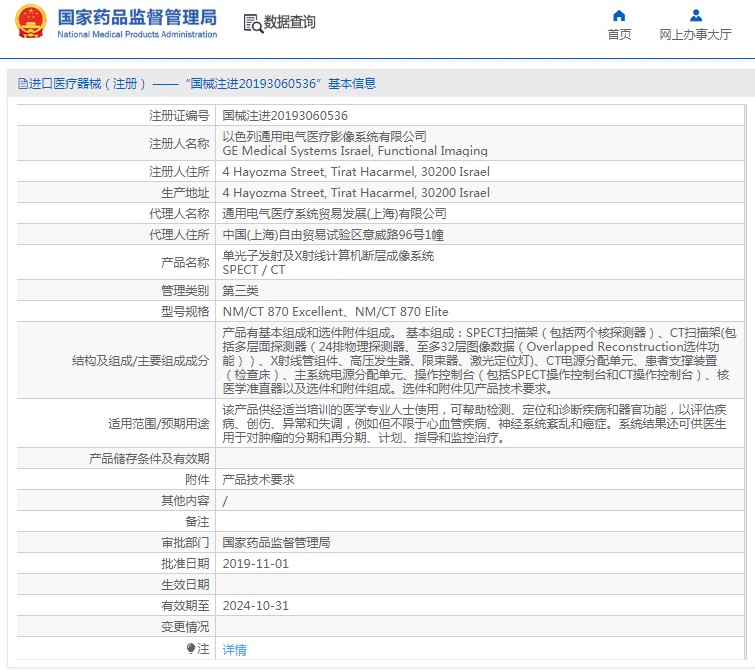Open the 网上办事大厅 text label
Viewport: 755px width, 670px height.
coord(695,35)
